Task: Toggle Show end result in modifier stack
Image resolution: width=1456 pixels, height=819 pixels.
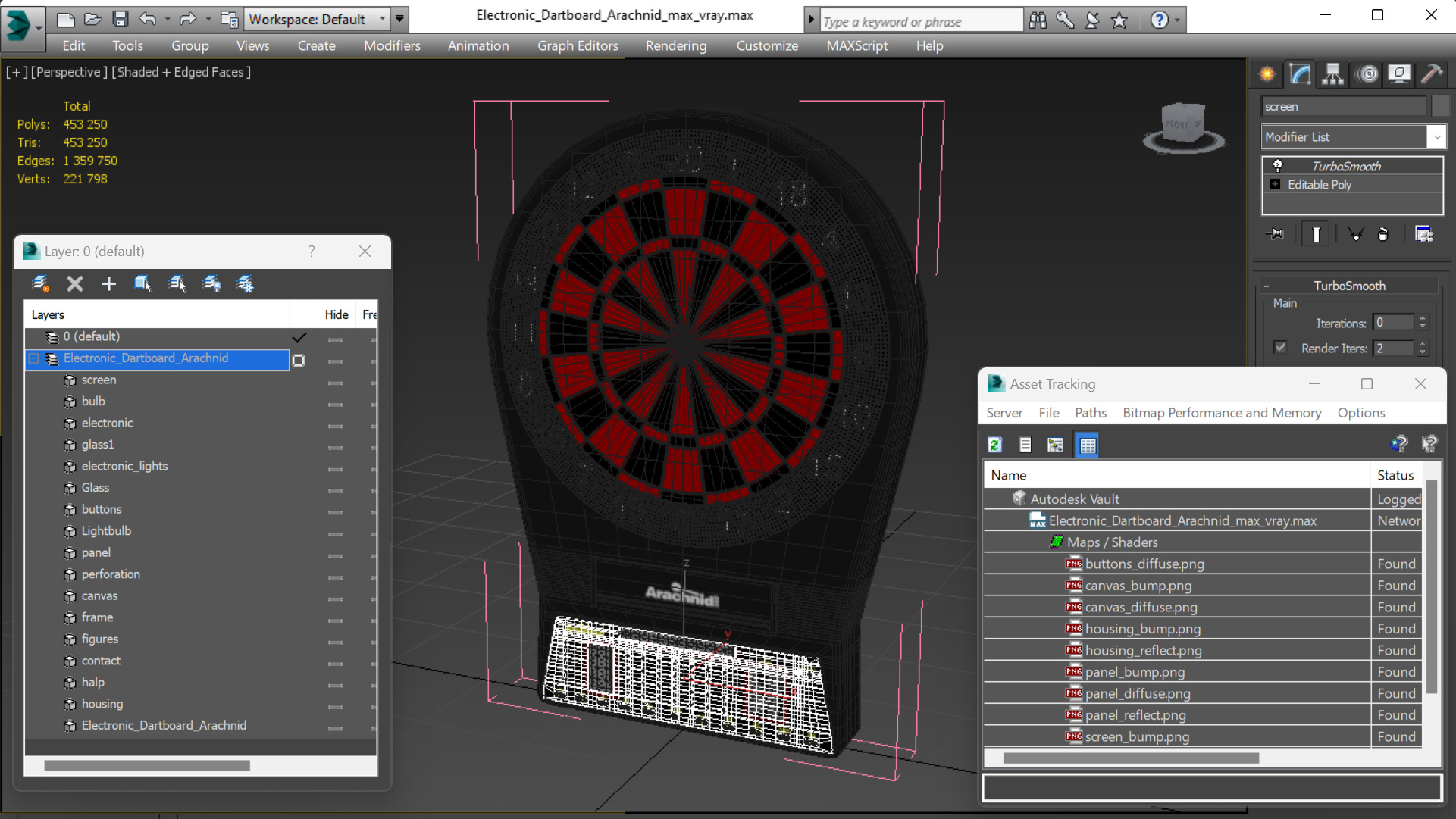Action: pos(1316,234)
